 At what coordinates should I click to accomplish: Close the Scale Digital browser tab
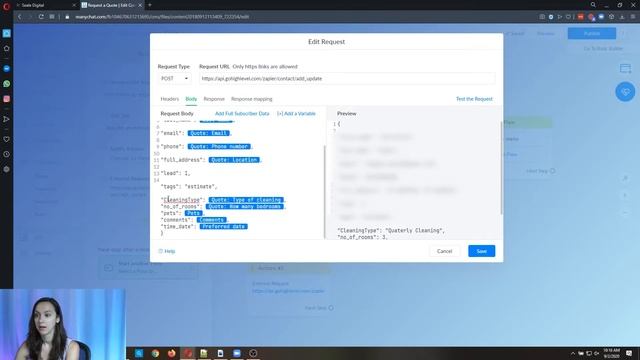click(74, 5)
